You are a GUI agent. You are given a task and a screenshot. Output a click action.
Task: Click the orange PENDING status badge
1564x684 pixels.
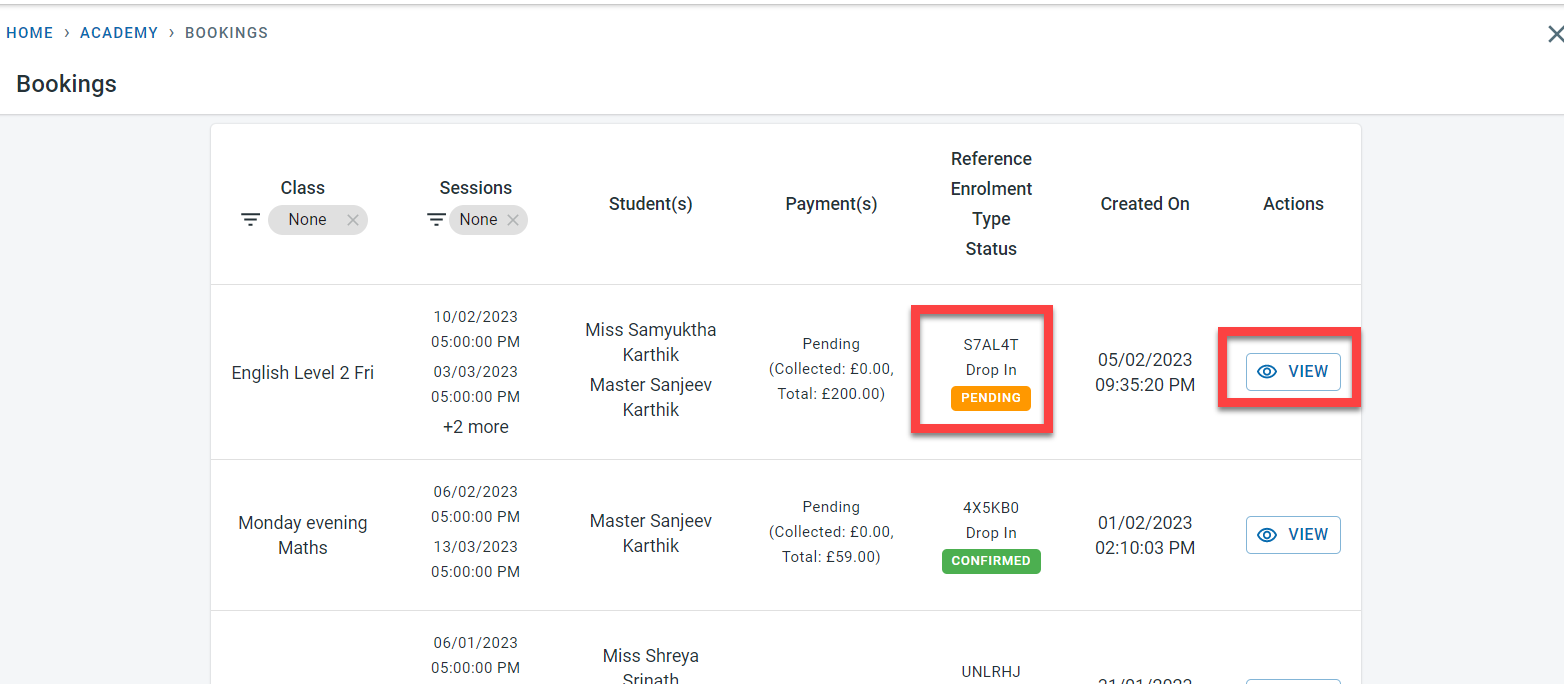990,398
